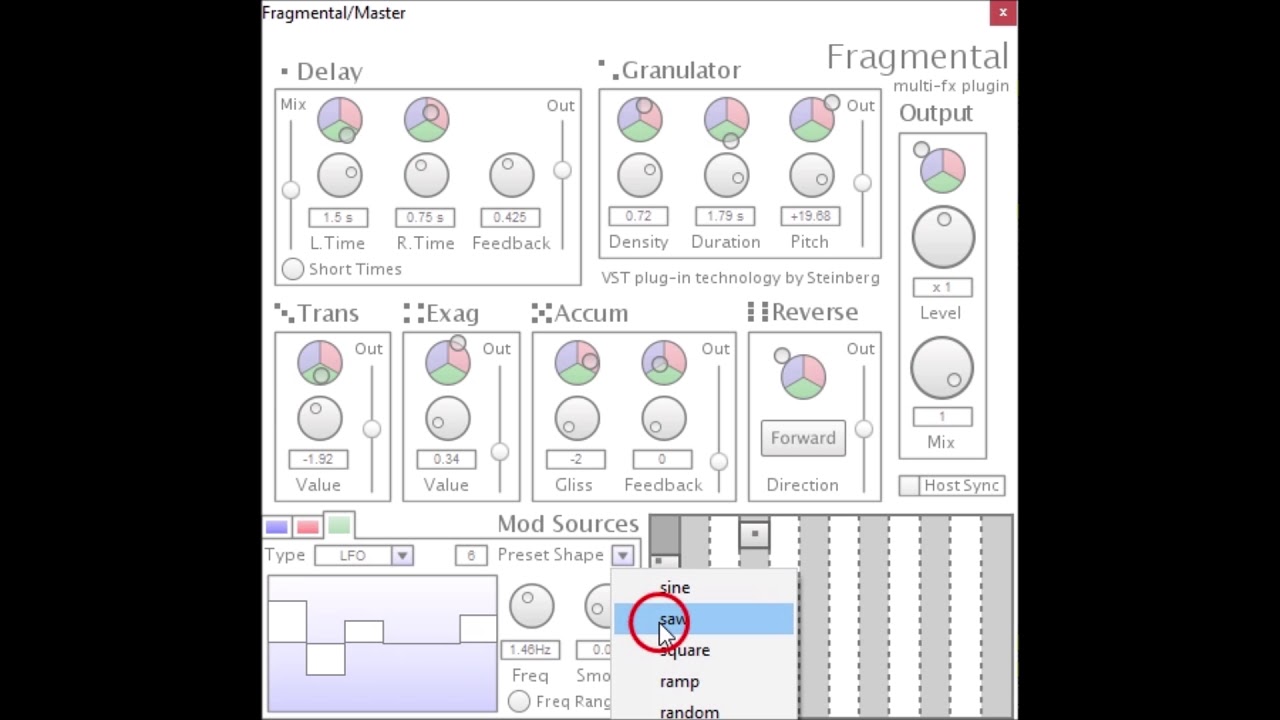Switch to the blue mod source tab
The image size is (1280, 720).
277,527
